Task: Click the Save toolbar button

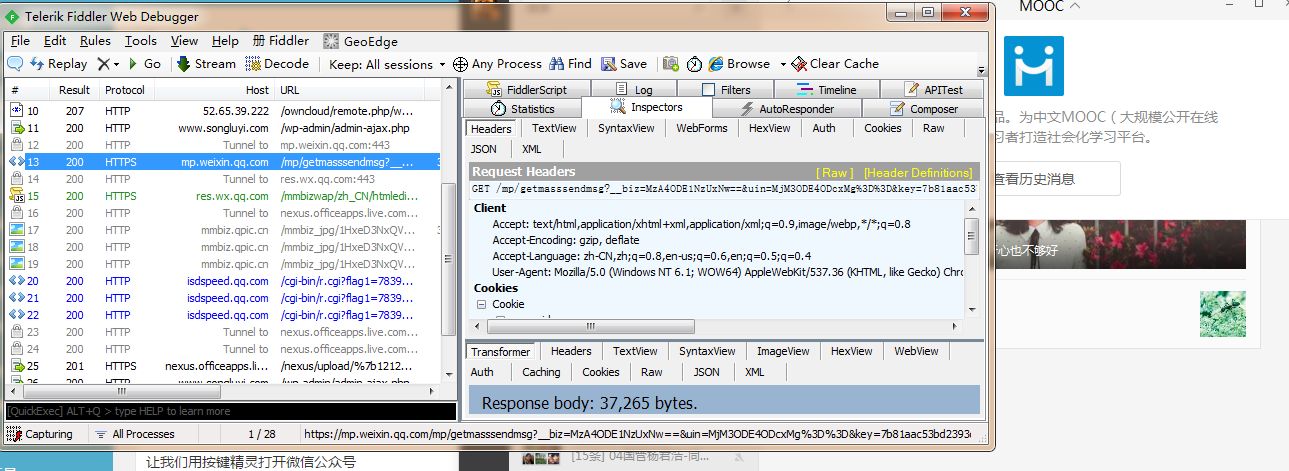Action: [624, 64]
